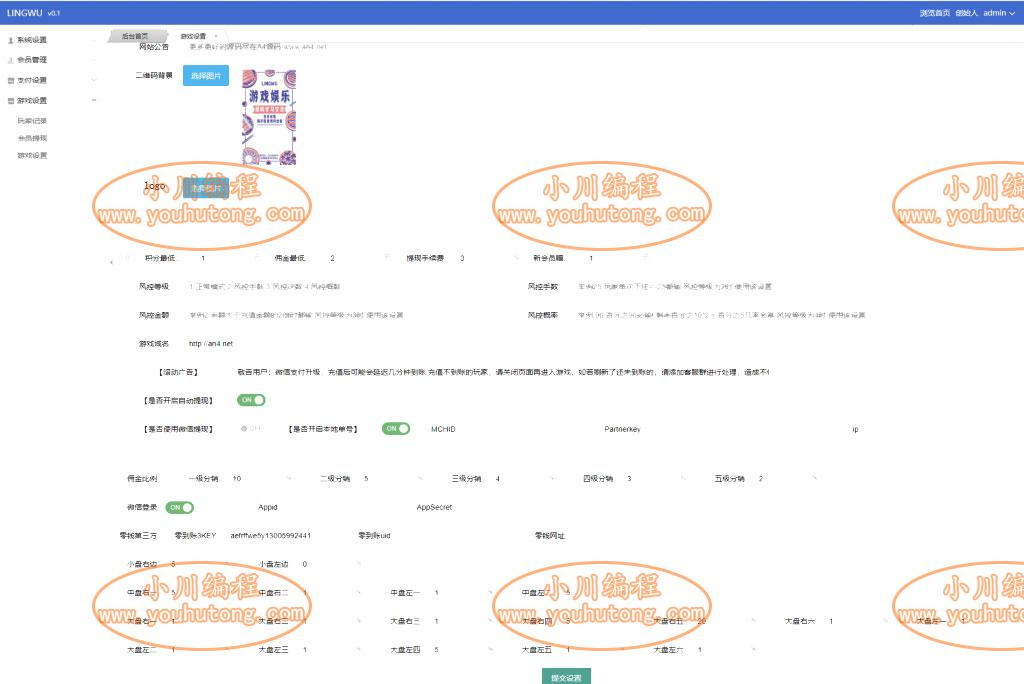Click the 大盘左六 input field

(x=725, y=650)
